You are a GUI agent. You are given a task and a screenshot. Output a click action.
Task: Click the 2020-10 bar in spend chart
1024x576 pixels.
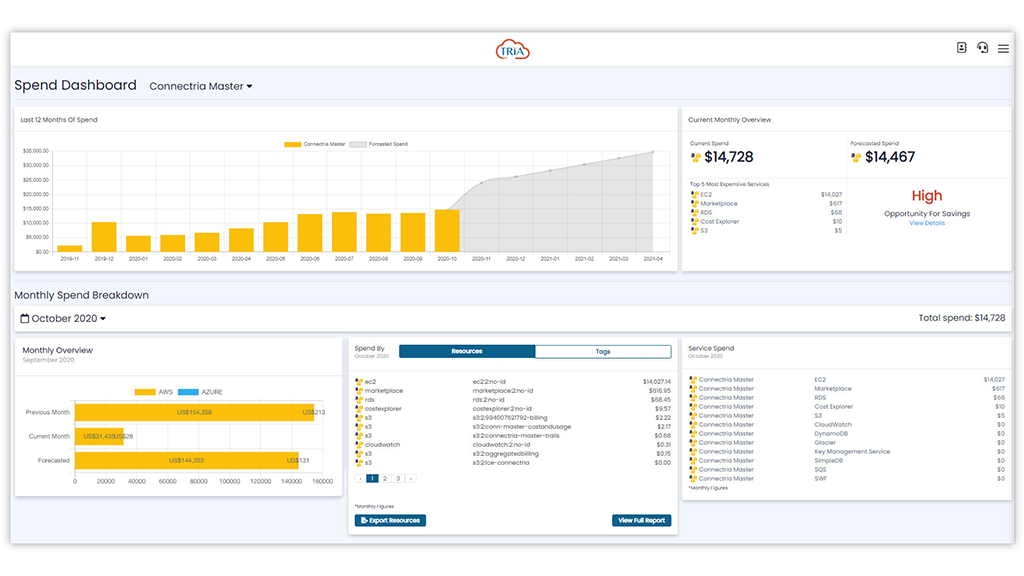coord(447,231)
